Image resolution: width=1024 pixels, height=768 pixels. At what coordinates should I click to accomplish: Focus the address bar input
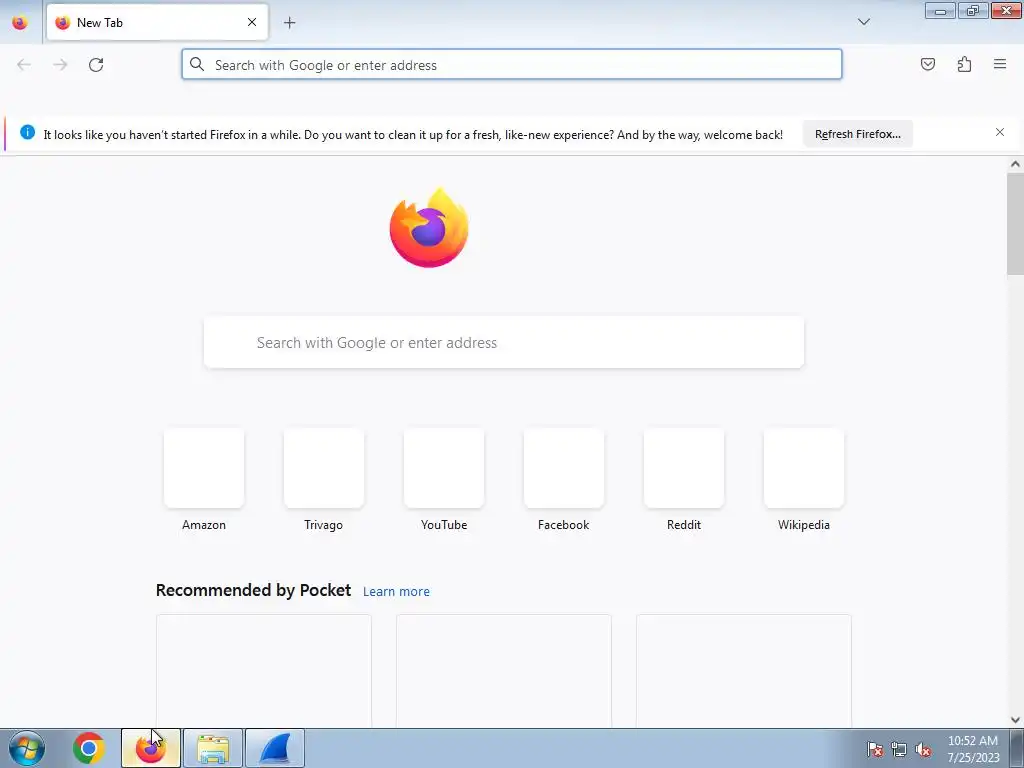[512, 65]
